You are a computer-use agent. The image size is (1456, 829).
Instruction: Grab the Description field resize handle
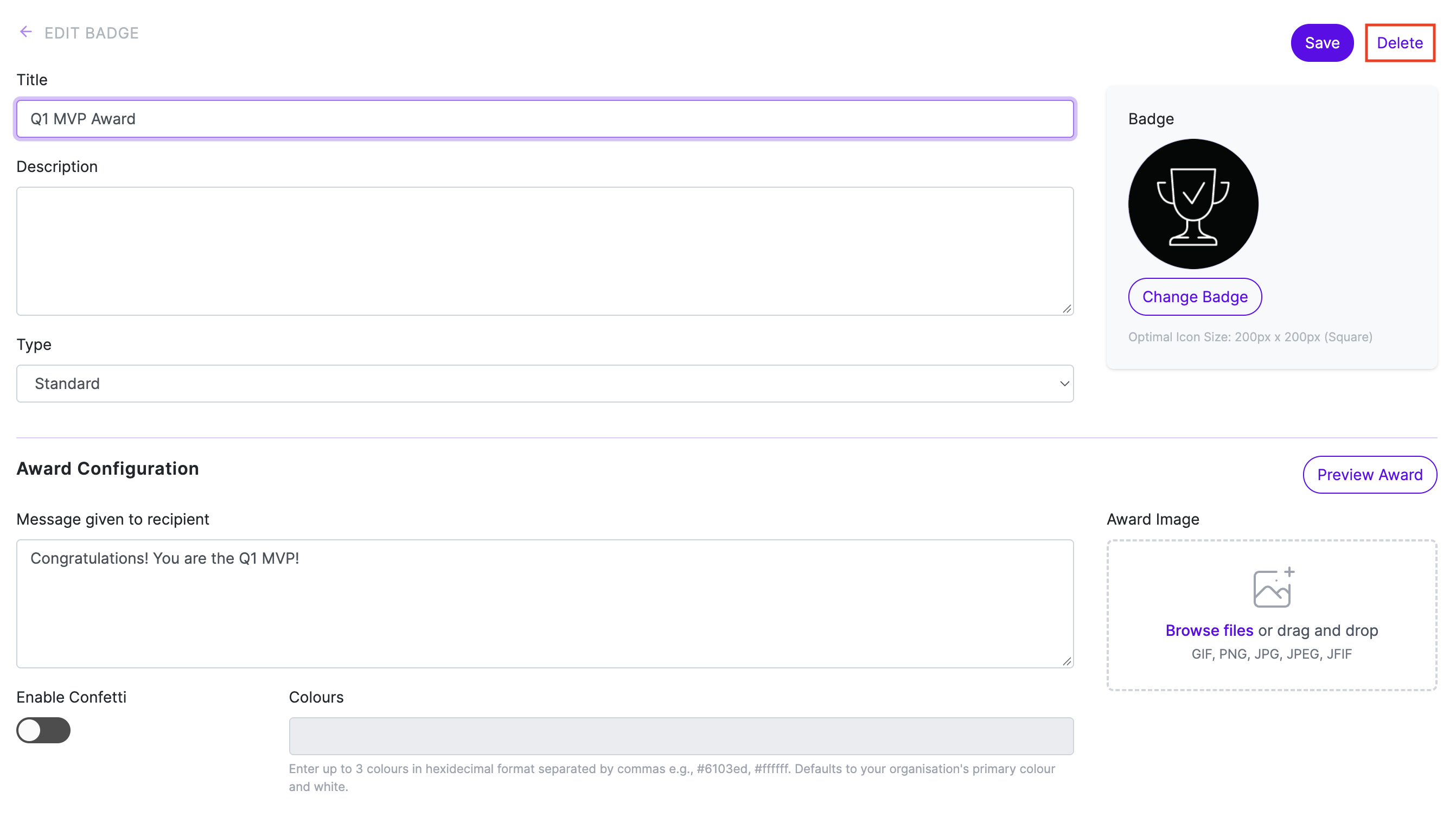[1066, 309]
